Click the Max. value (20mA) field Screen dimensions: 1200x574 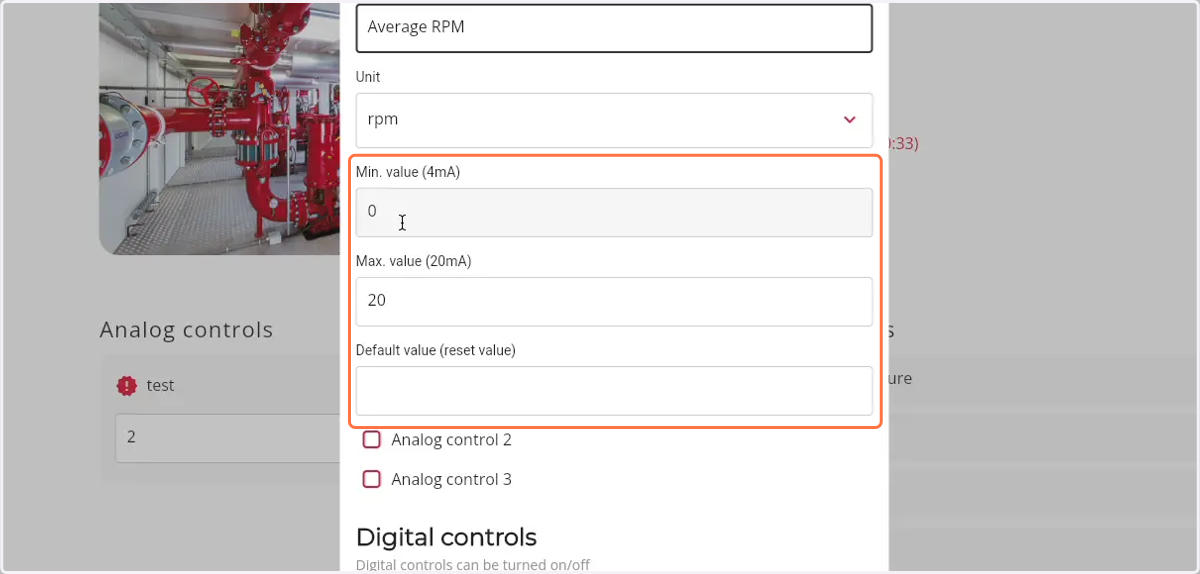[614, 301]
